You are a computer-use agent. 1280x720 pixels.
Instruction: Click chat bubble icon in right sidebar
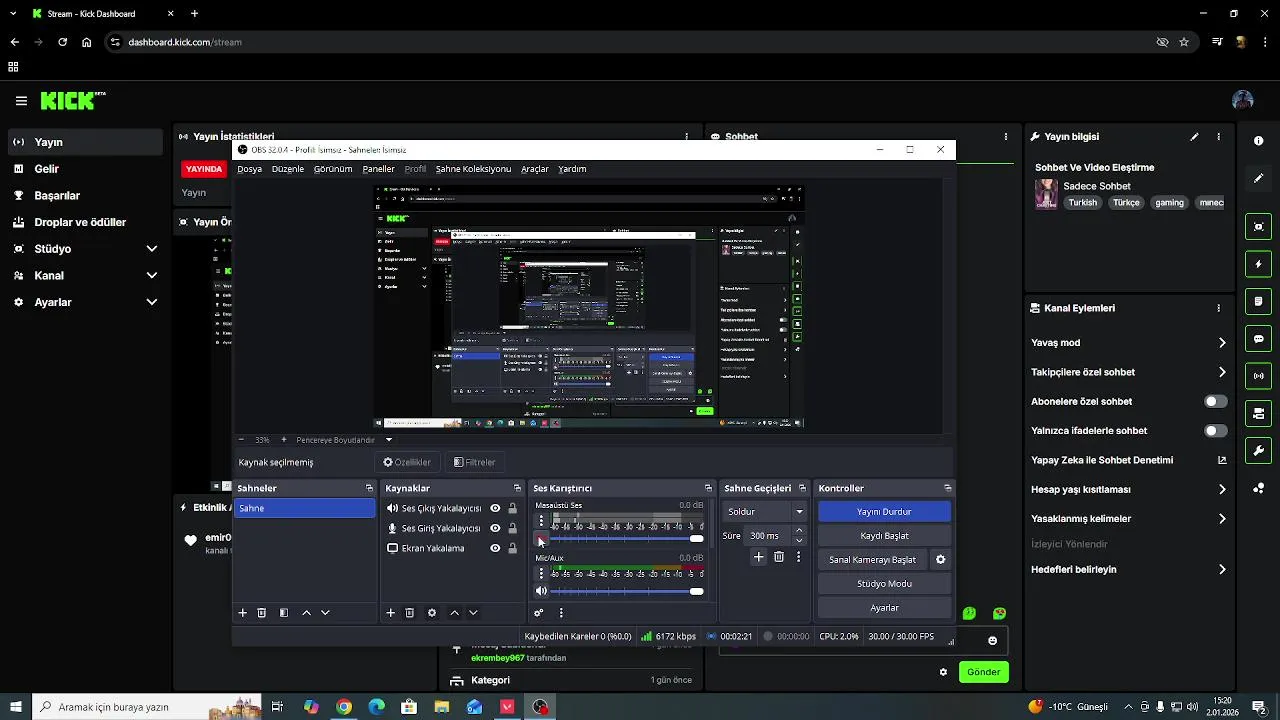tap(1258, 339)
